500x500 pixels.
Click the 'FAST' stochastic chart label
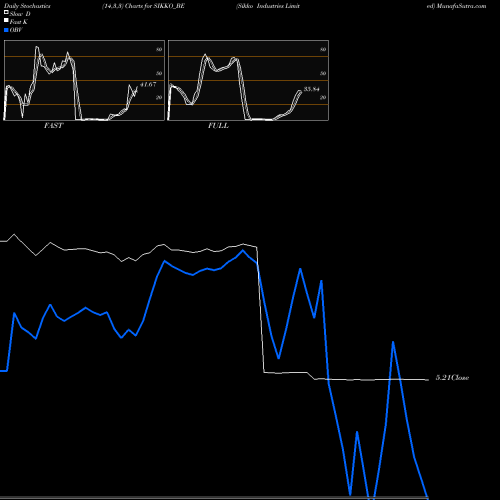[x=53, y=126]
